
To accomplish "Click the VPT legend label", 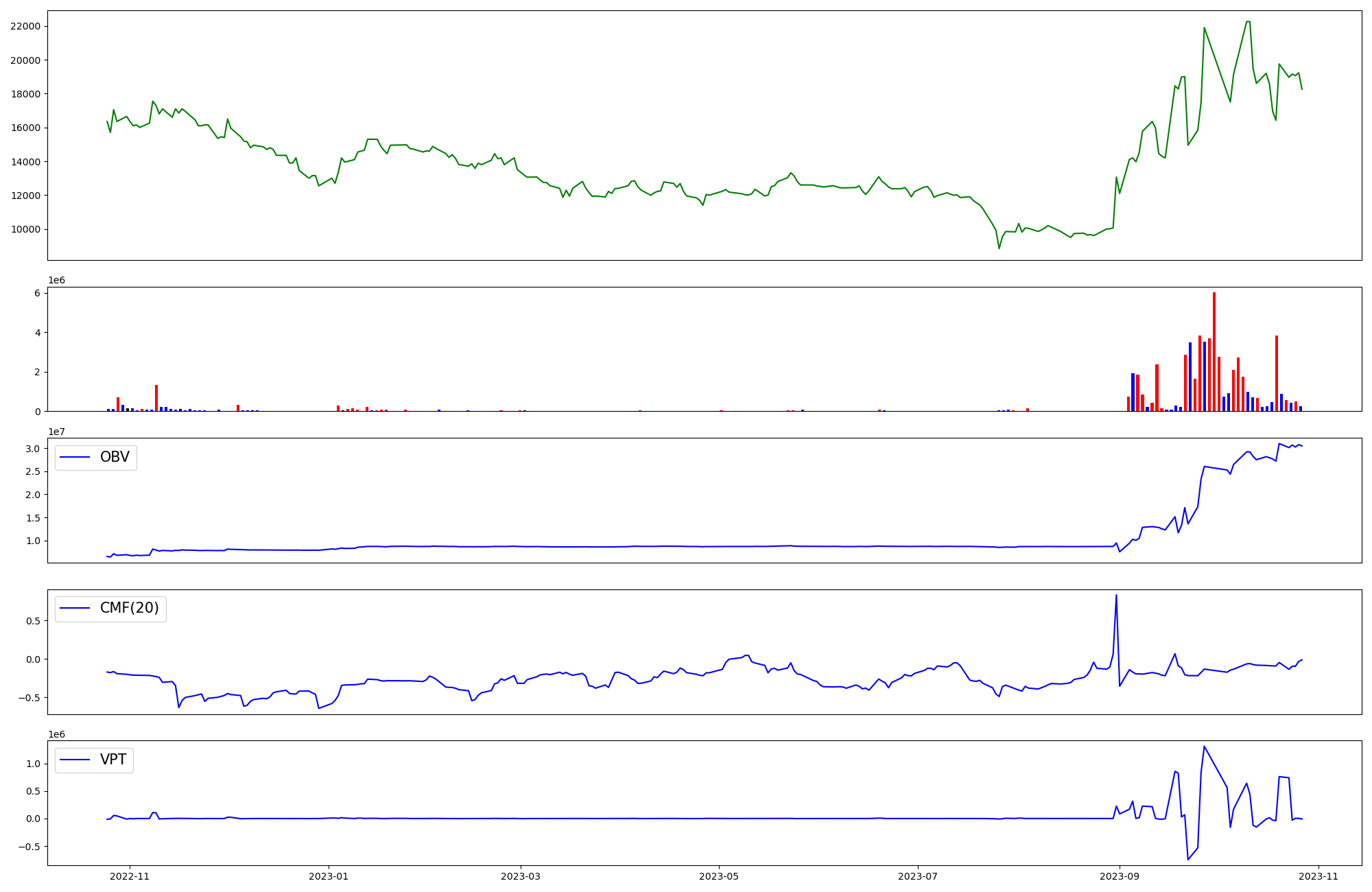I will [x=113, y=760].
